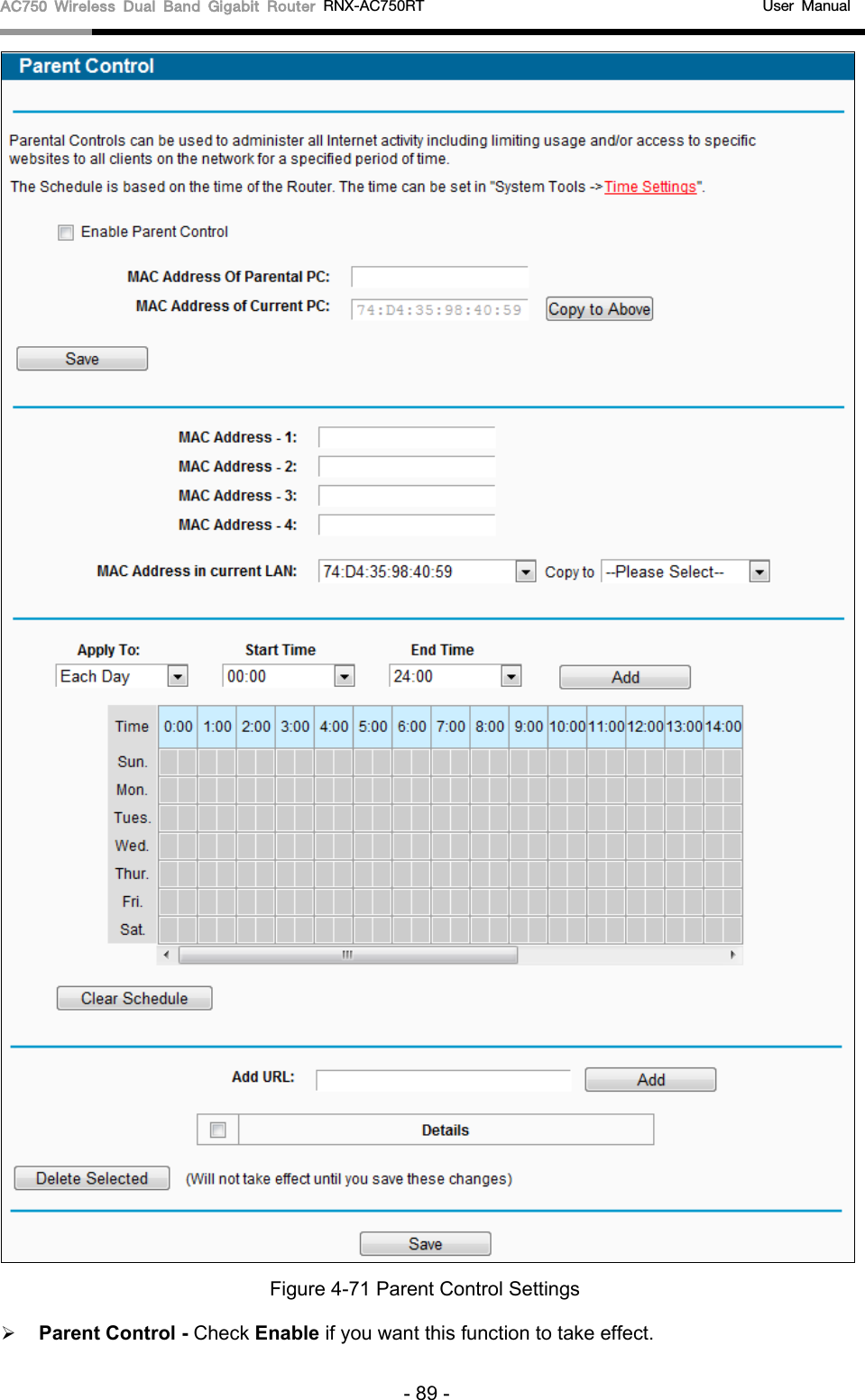This screenshot has height=1400, width=865.
Task: Click the Sat. row label
Action: pos(133,929)
